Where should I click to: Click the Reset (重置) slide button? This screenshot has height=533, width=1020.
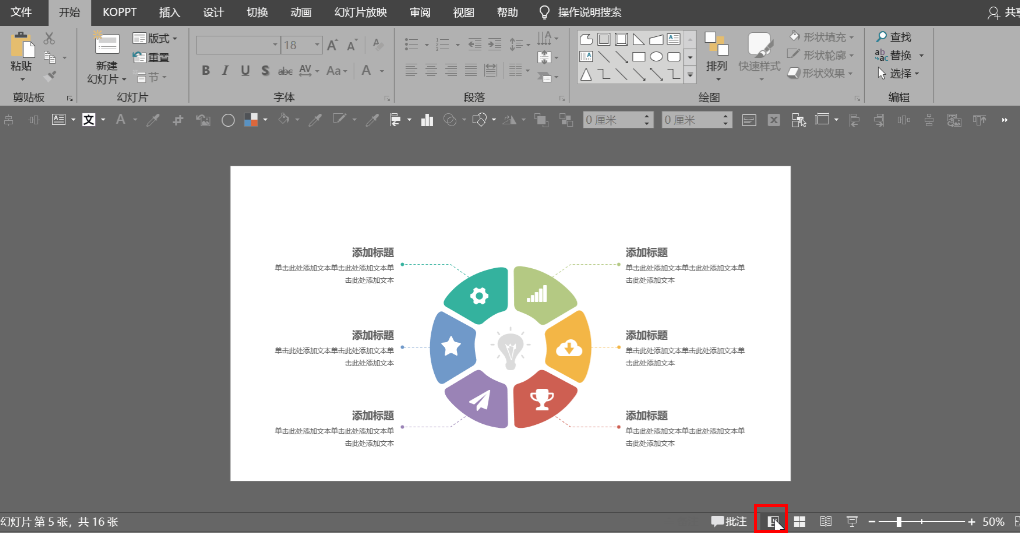pos(151,57)
